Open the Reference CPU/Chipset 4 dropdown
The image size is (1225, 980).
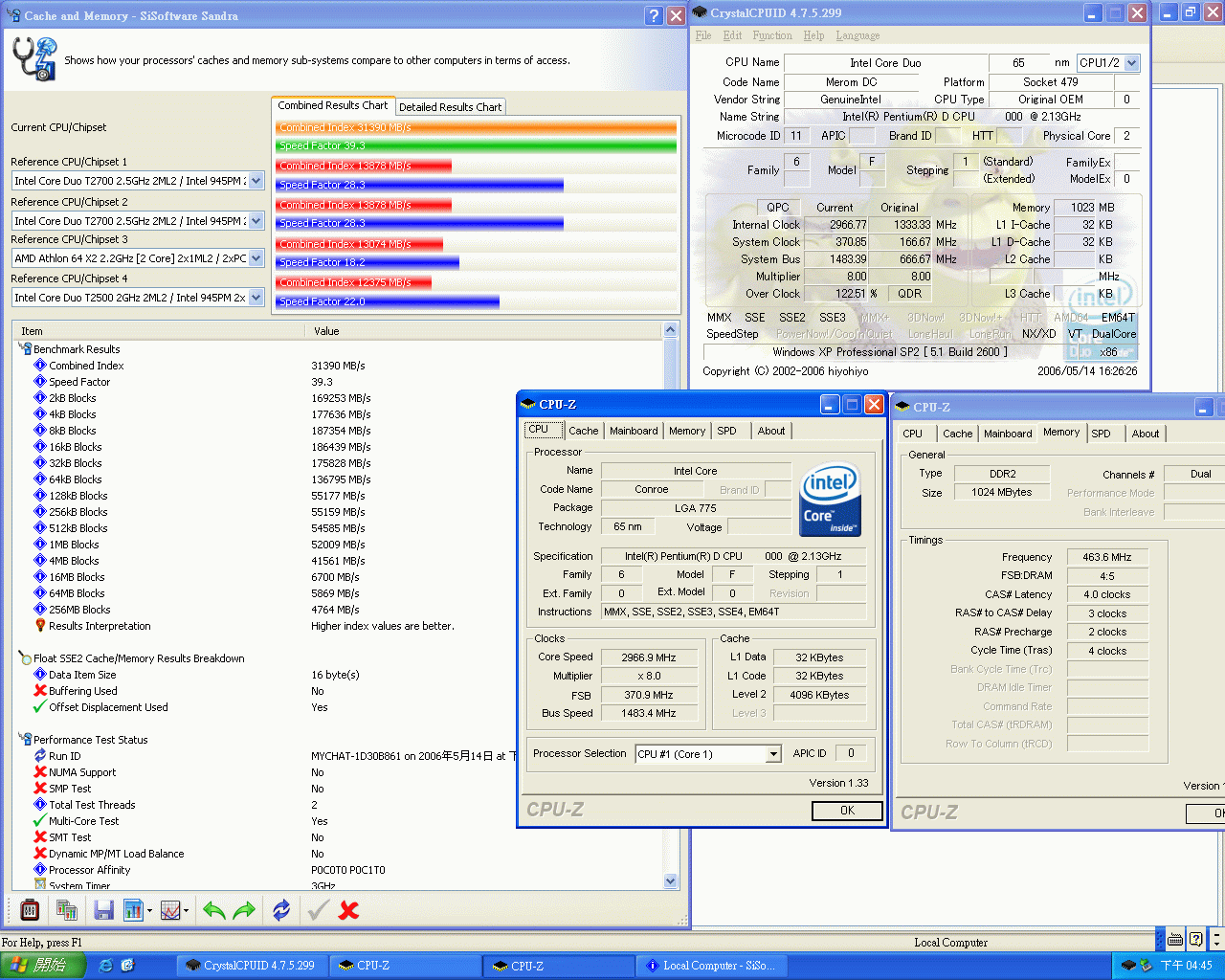[x=256, y=298]
